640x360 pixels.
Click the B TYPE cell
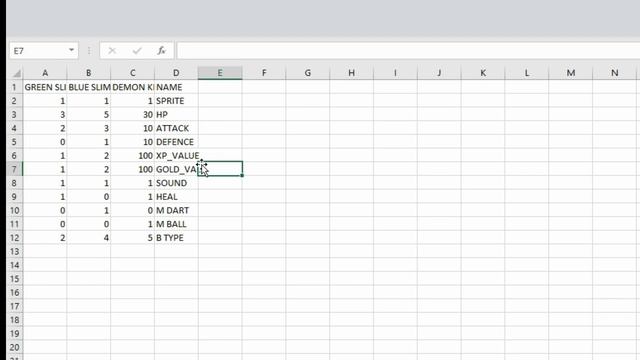tap(176, 238)
